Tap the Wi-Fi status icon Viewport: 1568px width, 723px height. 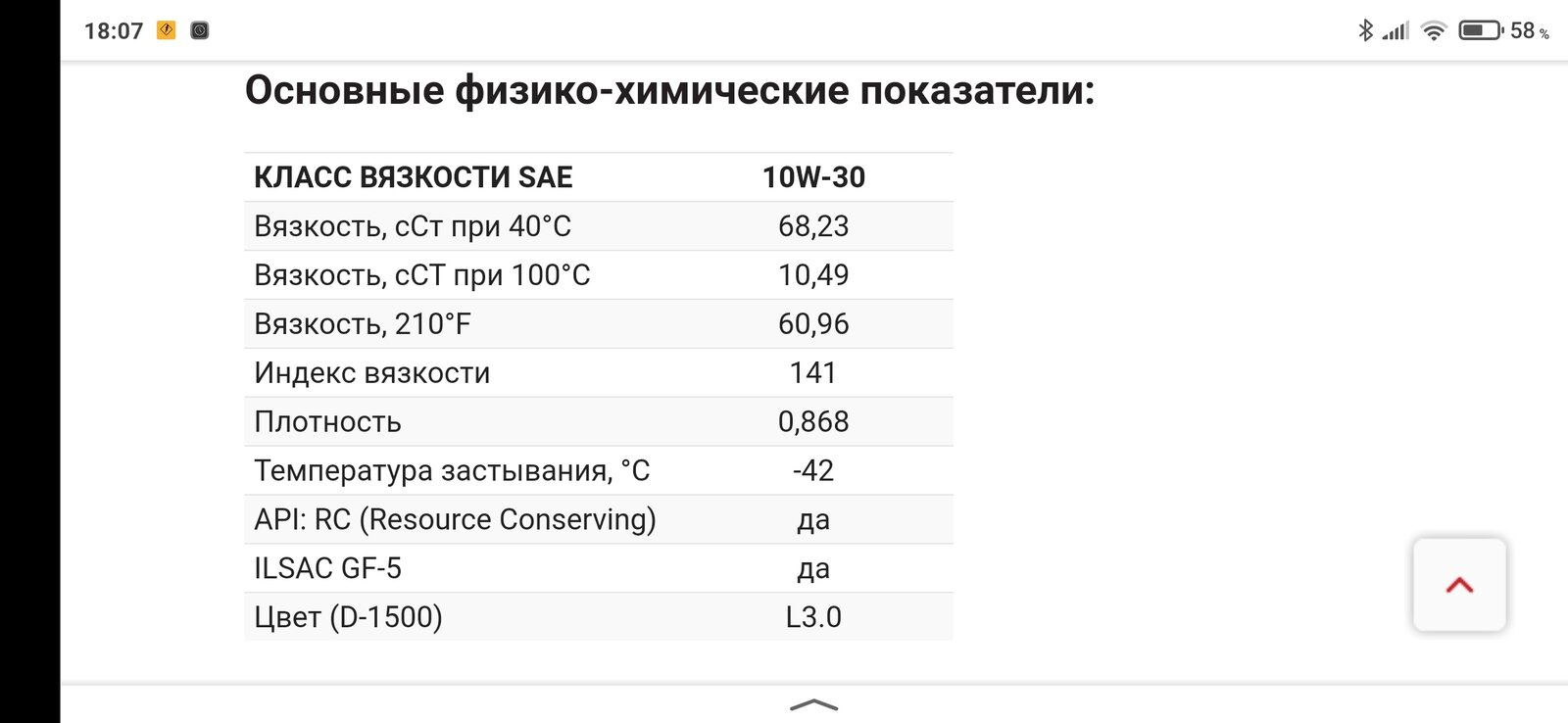pos(1434,30)
